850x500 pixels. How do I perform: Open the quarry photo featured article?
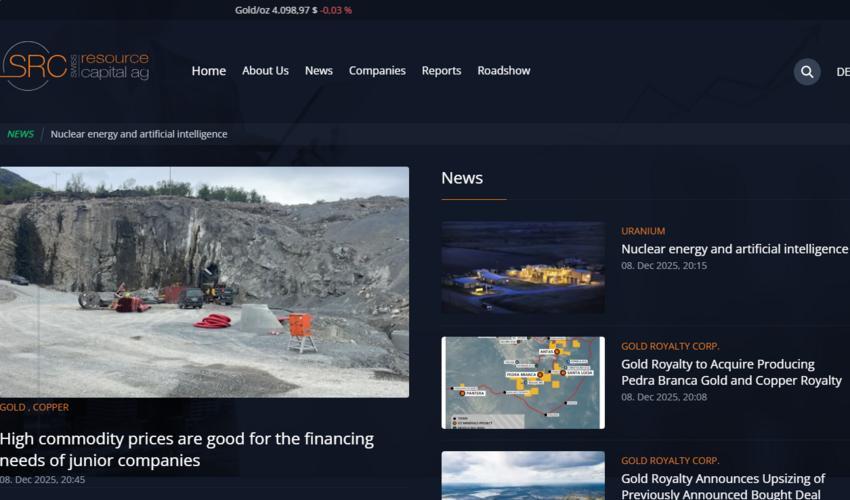(x=204, y=282)
